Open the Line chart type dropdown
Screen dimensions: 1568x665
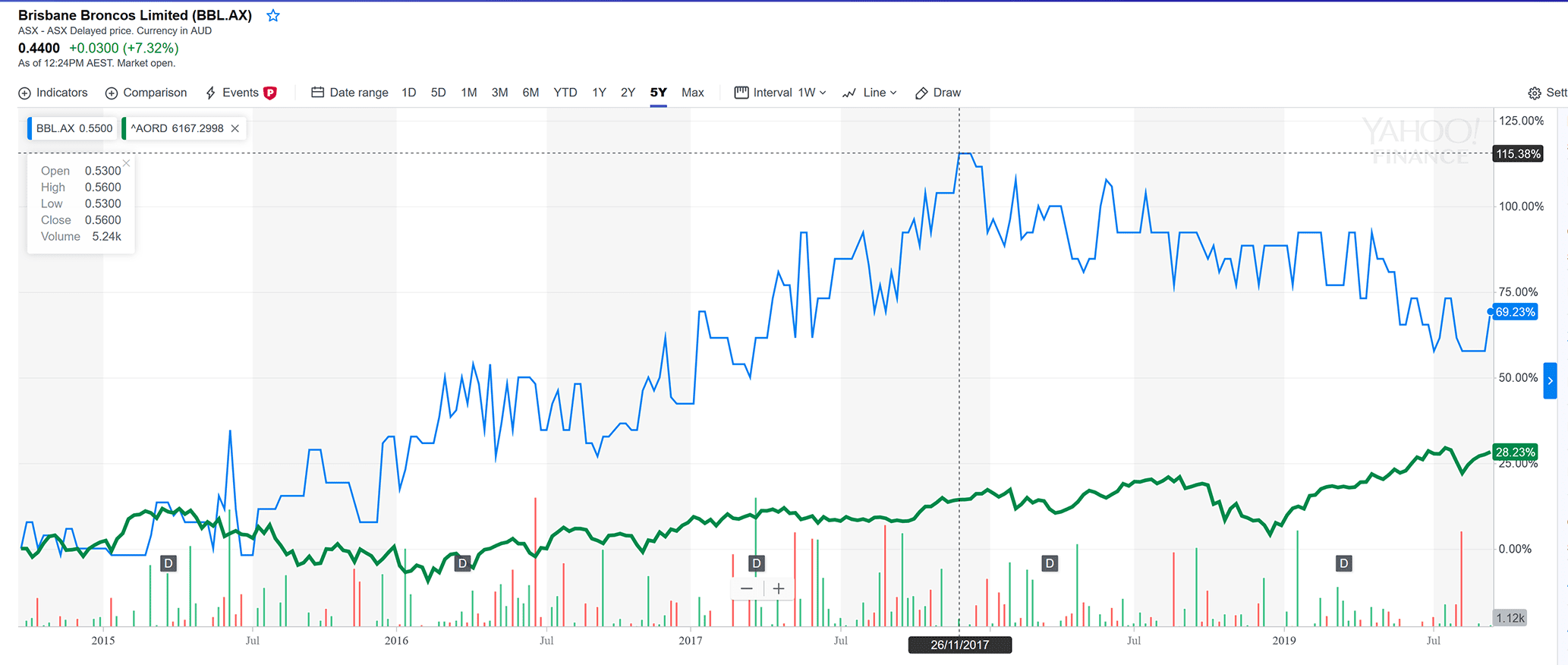(x=870, y=93)
